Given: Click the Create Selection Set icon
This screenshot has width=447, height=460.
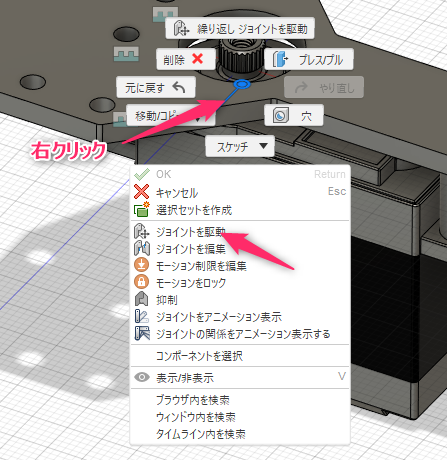Looking at the screenshot, I should pos(142,210).
